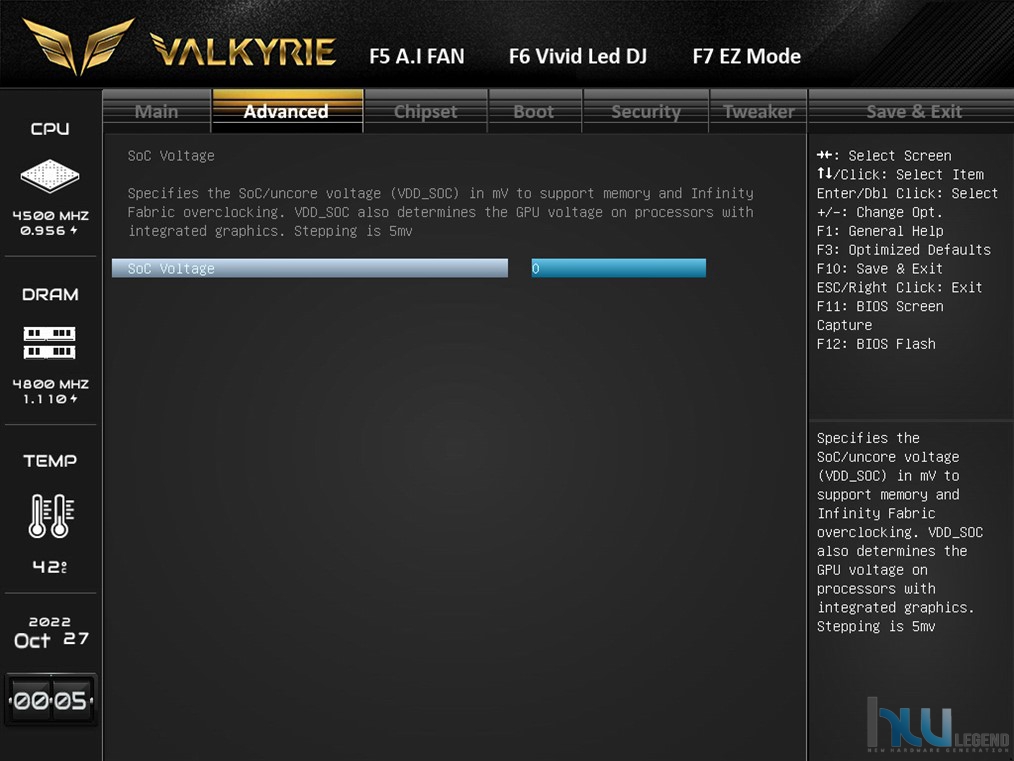The image size is (1014, 761).
Task: Click the 'F1: General Help' help line
Action: click(879, 231)
